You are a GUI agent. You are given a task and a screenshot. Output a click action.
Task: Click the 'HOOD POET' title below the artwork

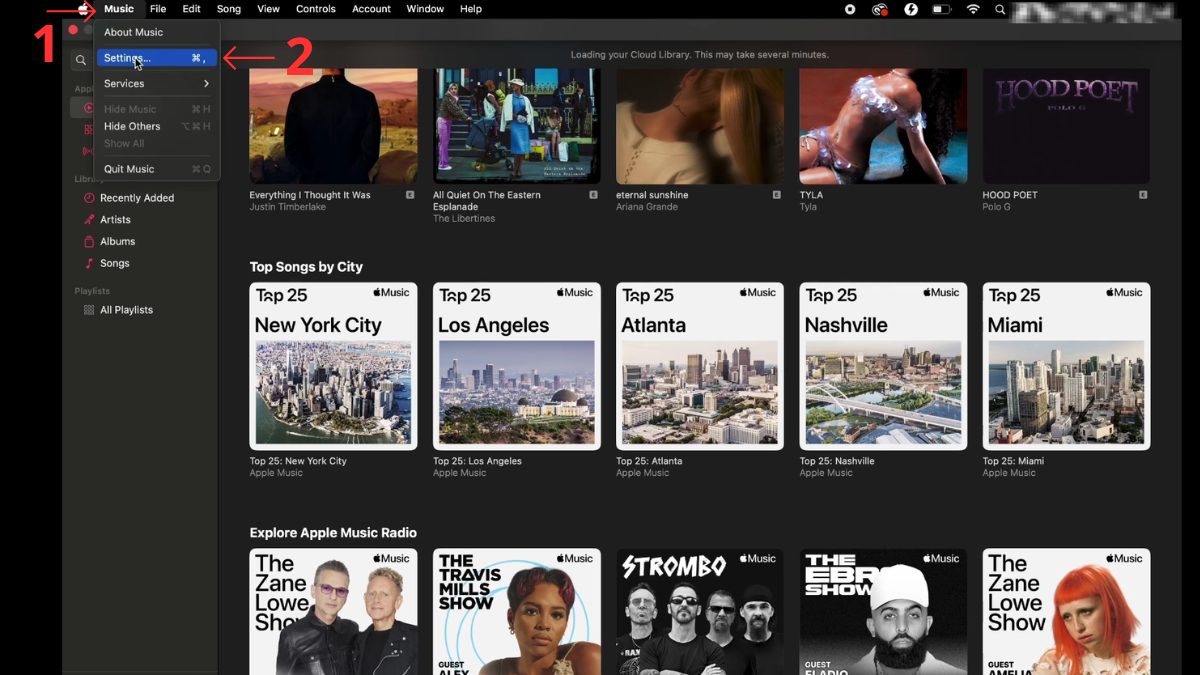(1010, 195)
